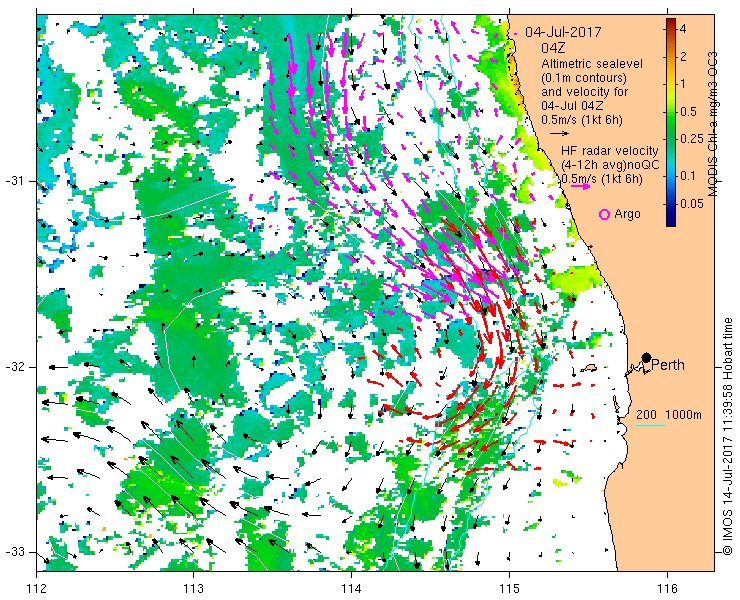This screenshot has height=600, width=740.
Task: Click the color bar value 0.1
Action: (x=689, y=176)
